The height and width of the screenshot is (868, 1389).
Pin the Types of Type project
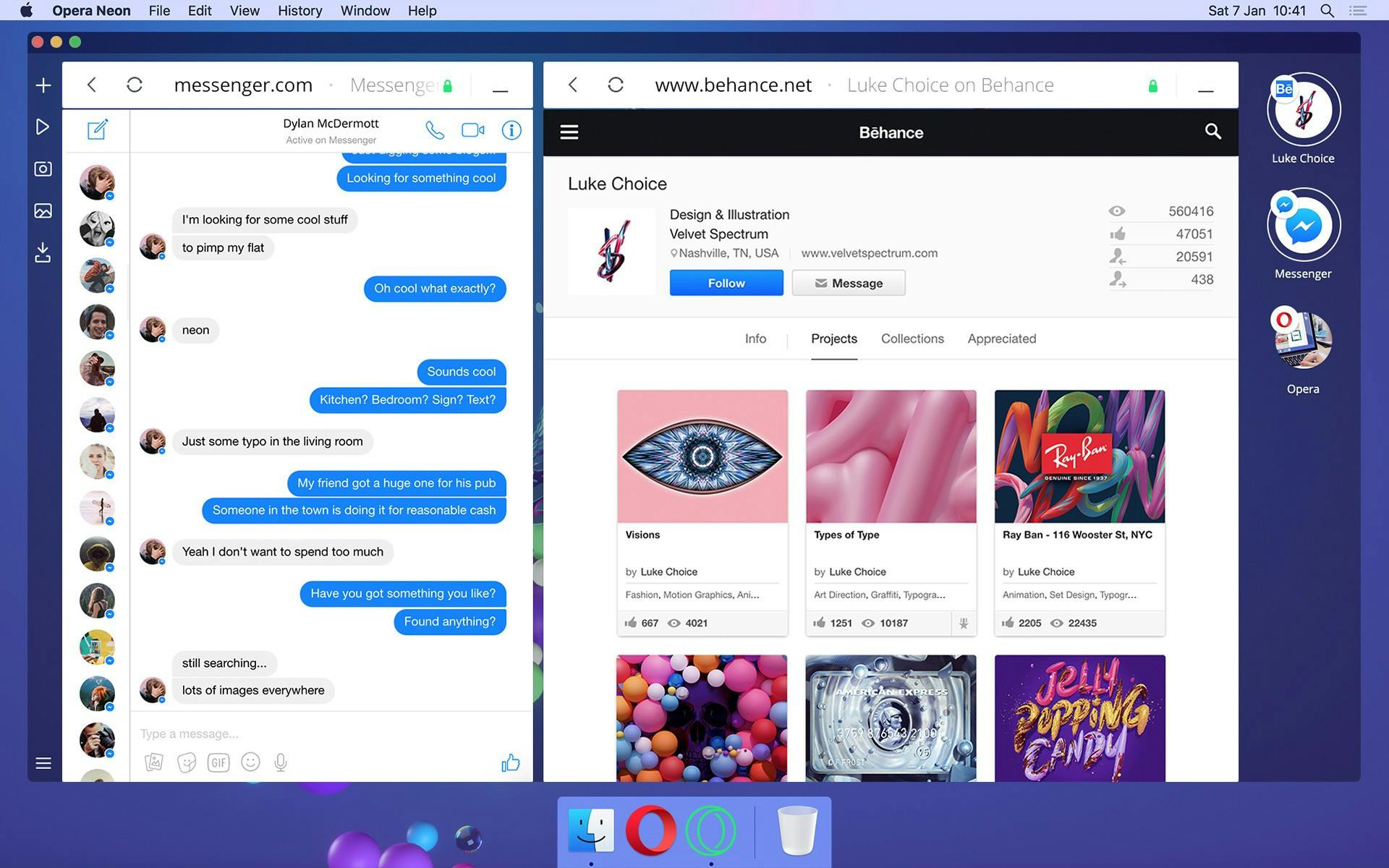[x=964, y=623]
